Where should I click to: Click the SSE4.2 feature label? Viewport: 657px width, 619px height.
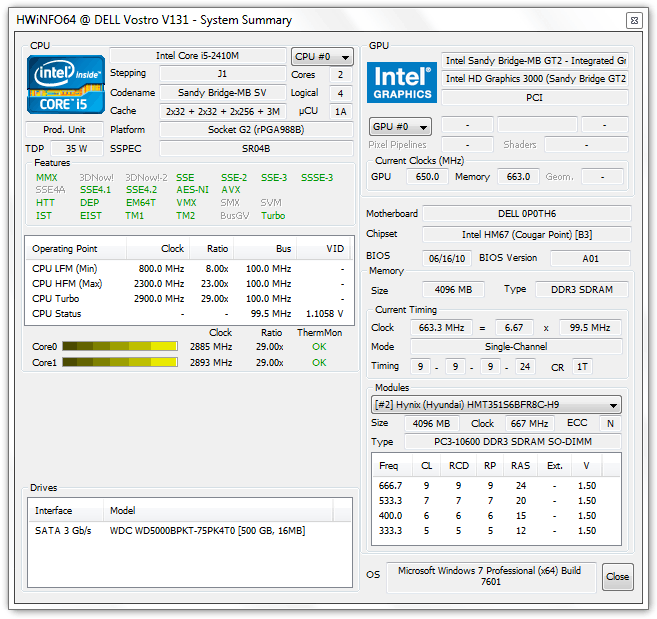142,190
